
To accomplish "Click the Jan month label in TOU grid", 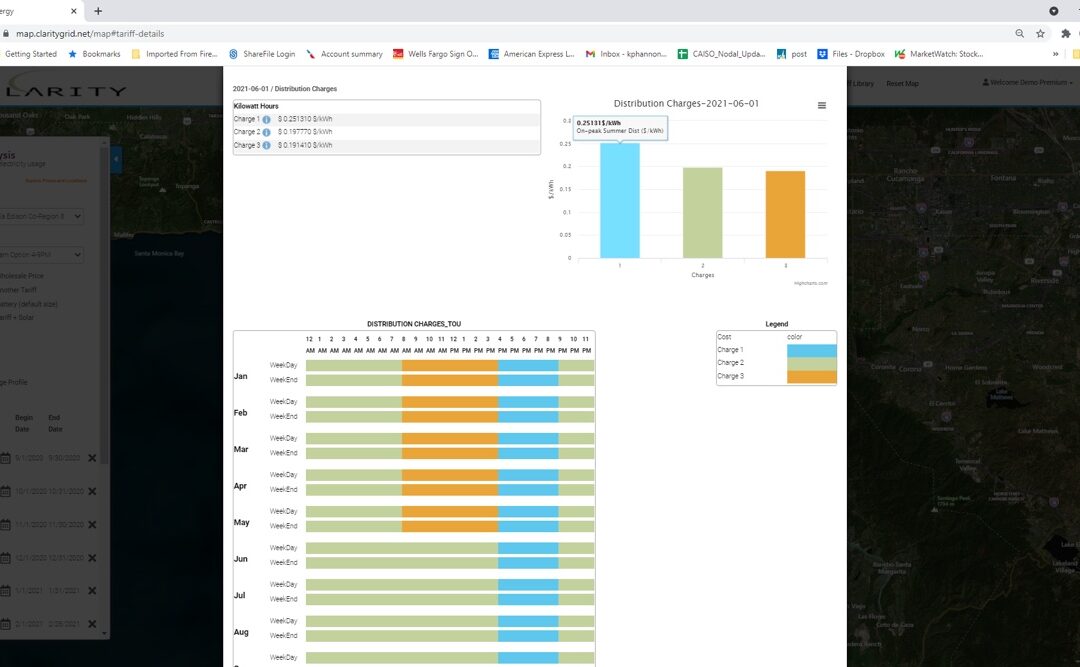I will click(240, 376).
